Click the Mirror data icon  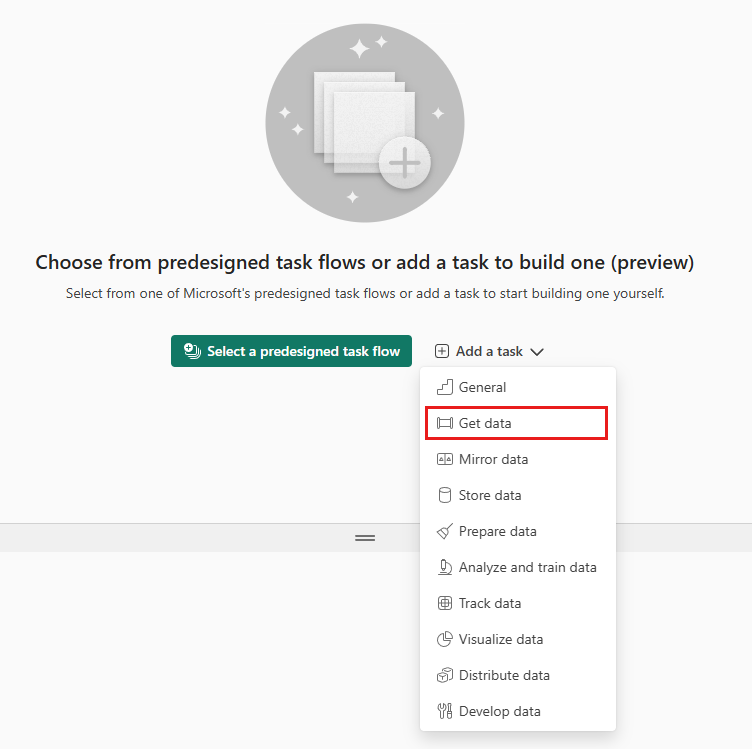tap(445, 459)
